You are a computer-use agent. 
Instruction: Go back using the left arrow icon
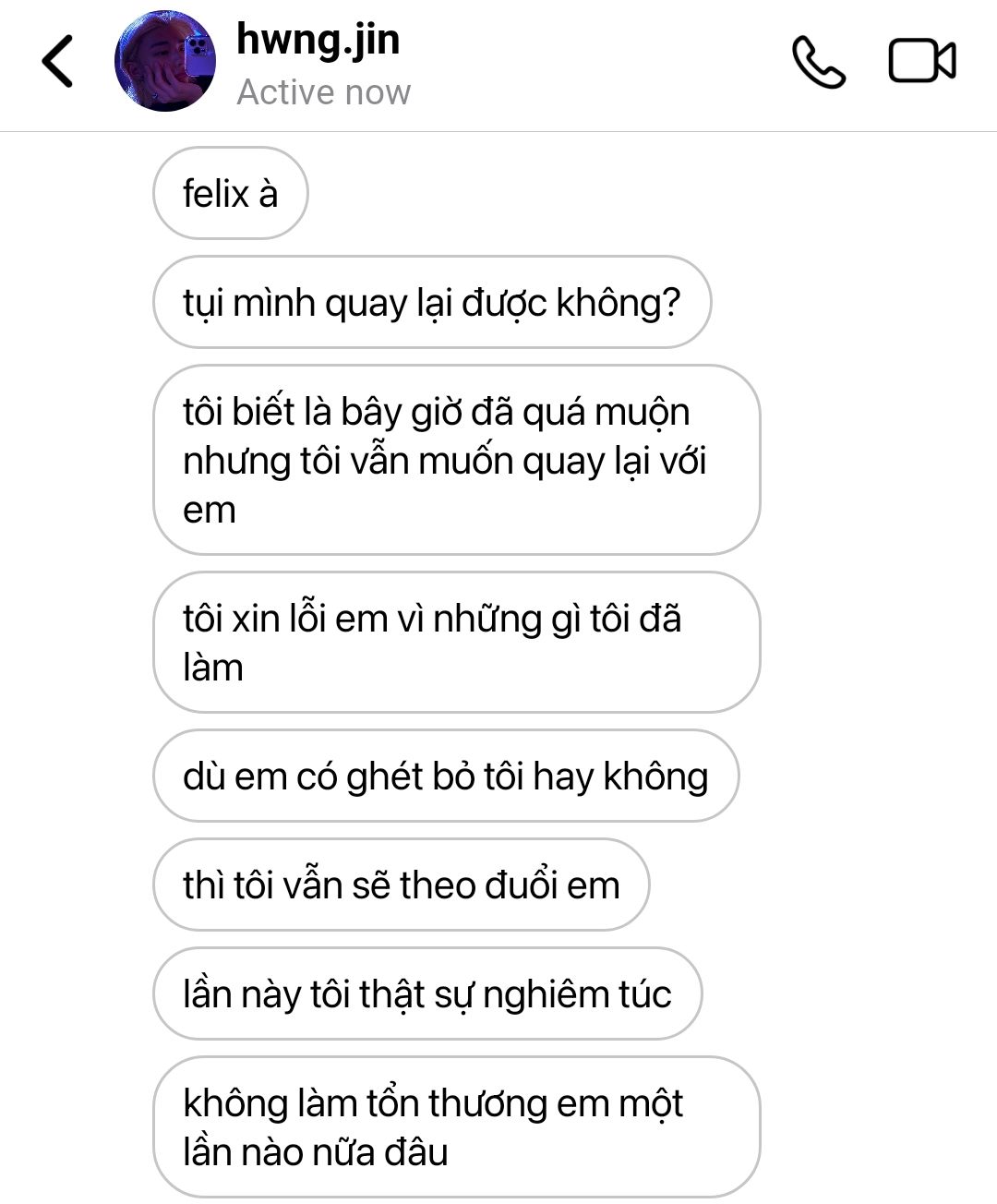[57, 62]
